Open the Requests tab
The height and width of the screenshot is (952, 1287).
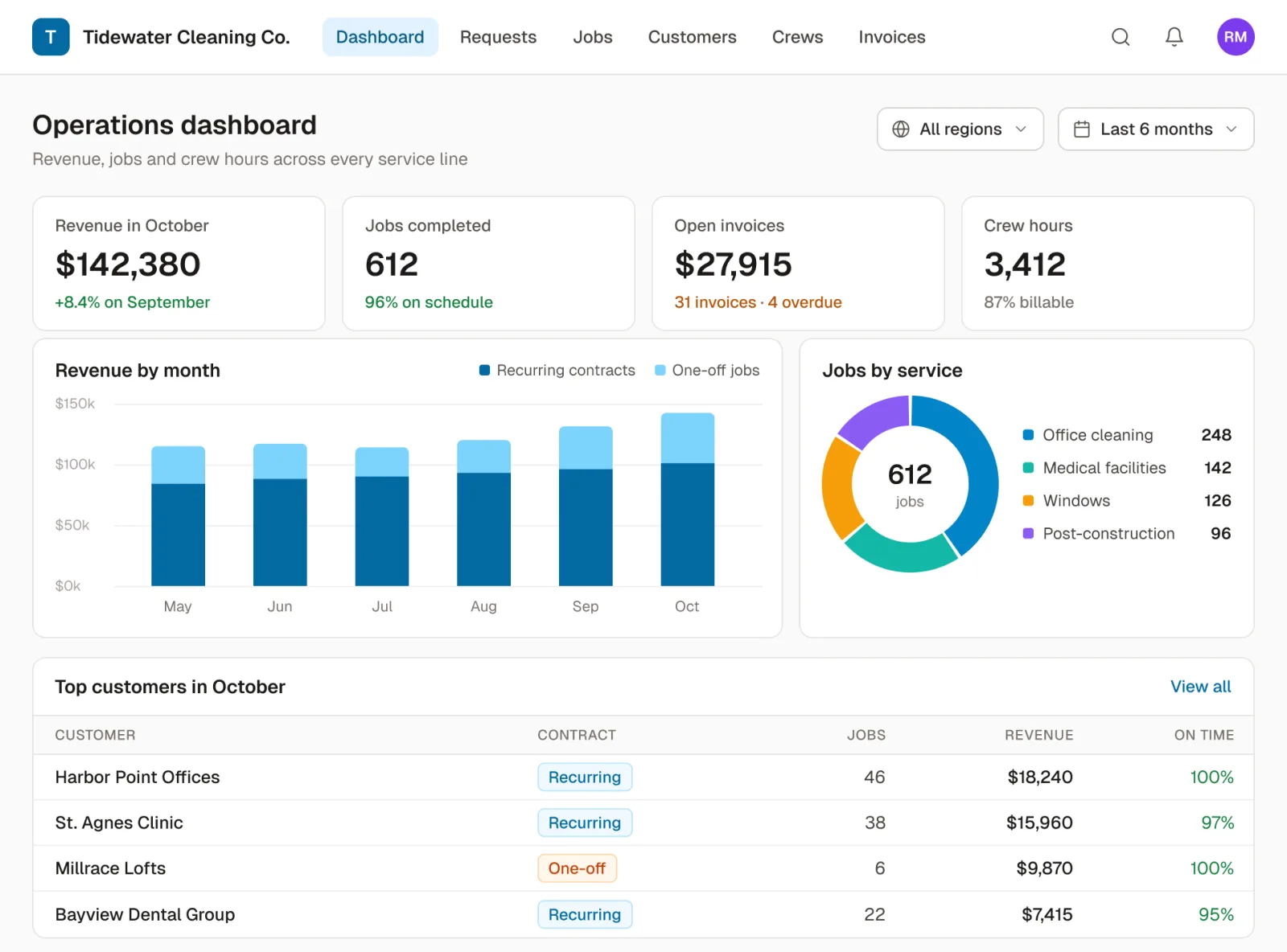pos(498,37)
